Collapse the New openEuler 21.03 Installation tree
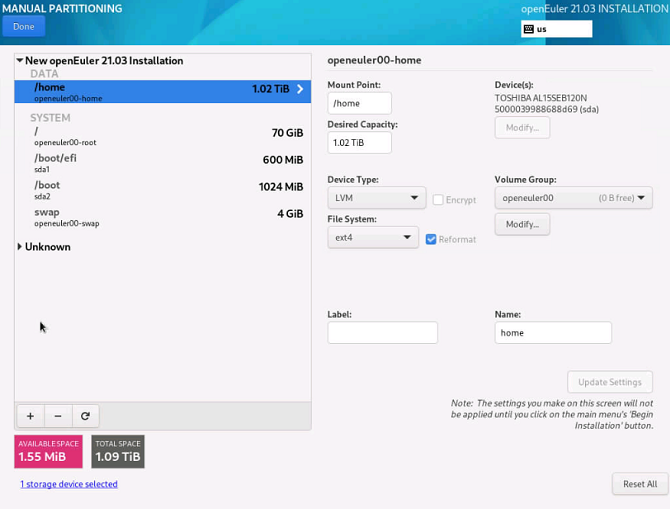 pos(20,61)
